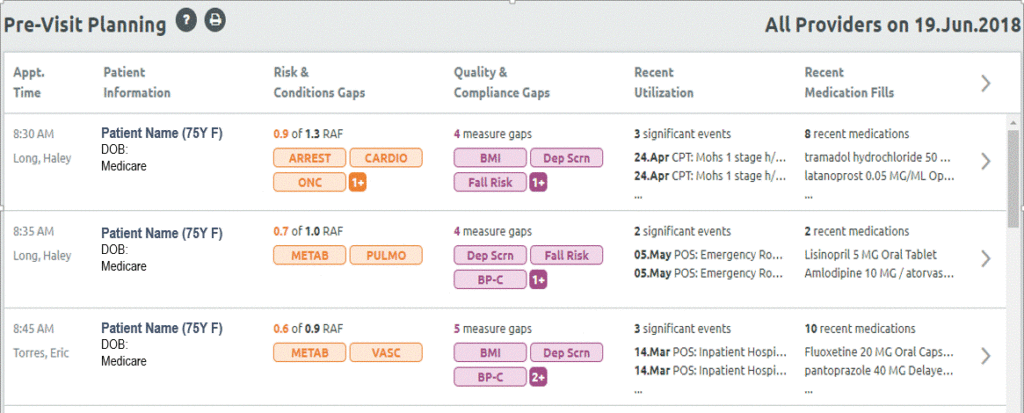Select the CARDIO condition tag
Viewport: 1024px width, 413px height.
(x=385, y=158)
